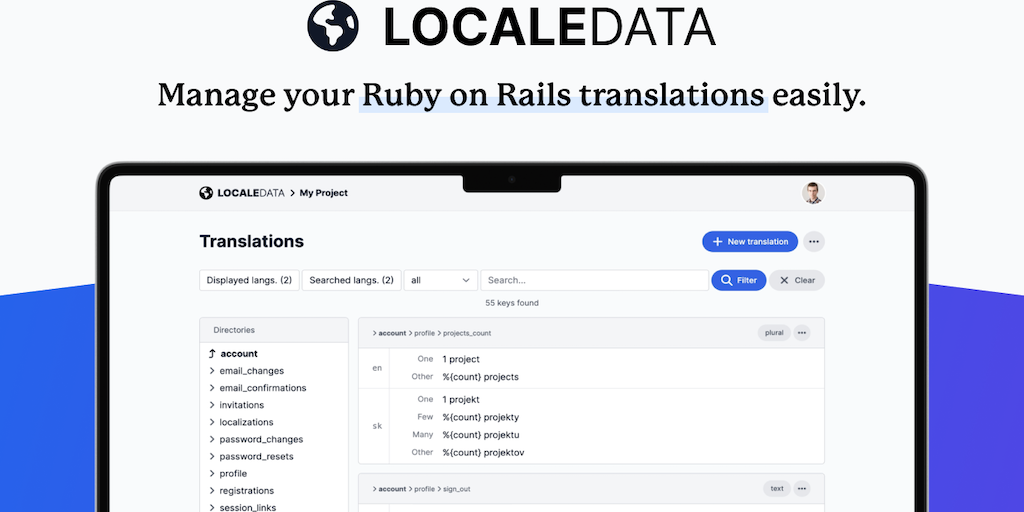Apply the Filter button
The height and width of the screenshot is (512, 1024).
[x=739, y=280]
